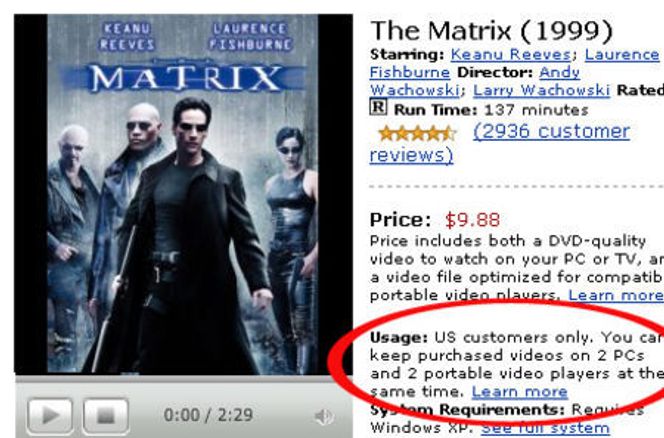Click the Andy link after Director
The image size is (664, 438).
pyautogui.click(x=559, y=72)
